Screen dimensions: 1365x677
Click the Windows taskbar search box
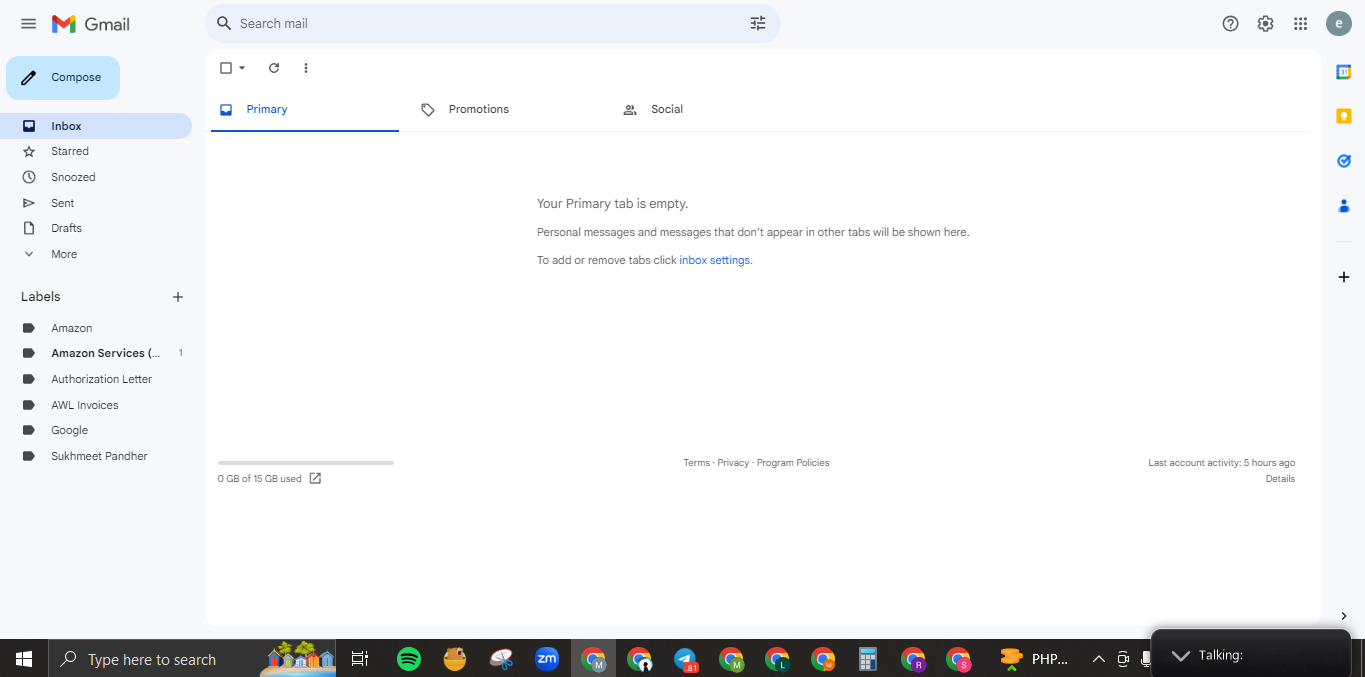click(192, 659)
